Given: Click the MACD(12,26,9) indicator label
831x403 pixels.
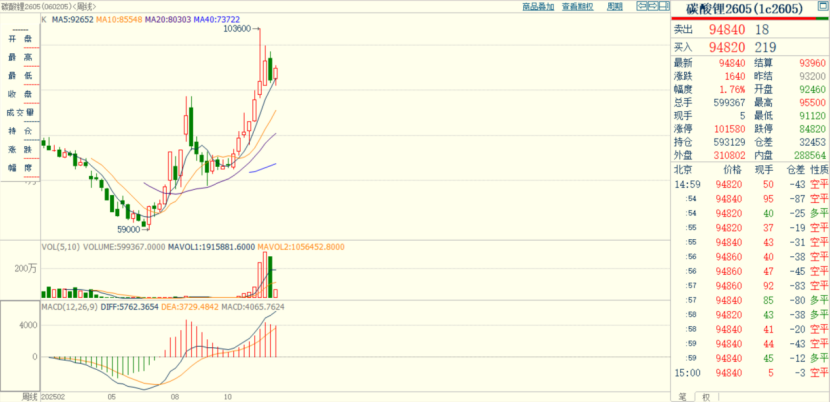Looking at the screenshot, I should pos(69,307).
